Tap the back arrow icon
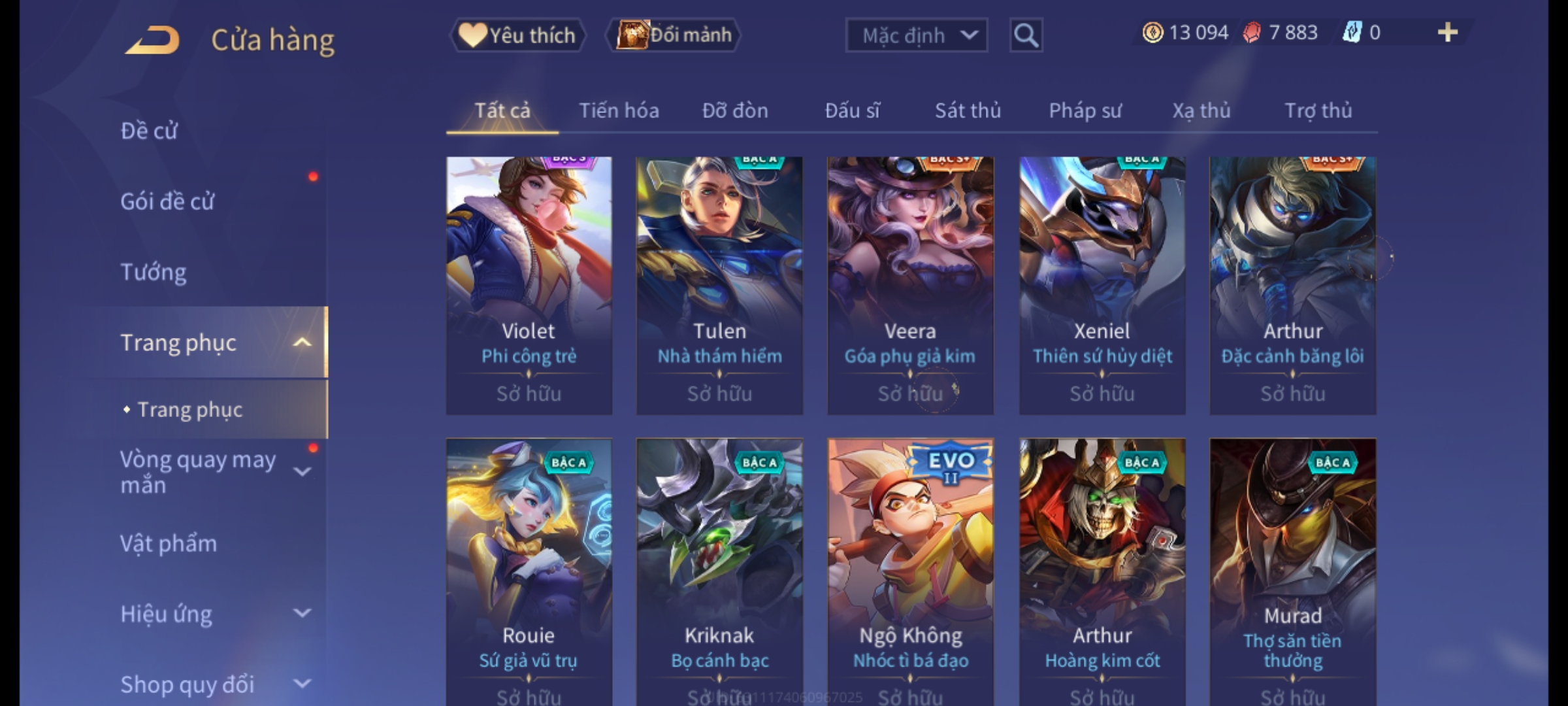Viewport: 1568px width, 706px height. pyautogui.click(x=152, y=40)
